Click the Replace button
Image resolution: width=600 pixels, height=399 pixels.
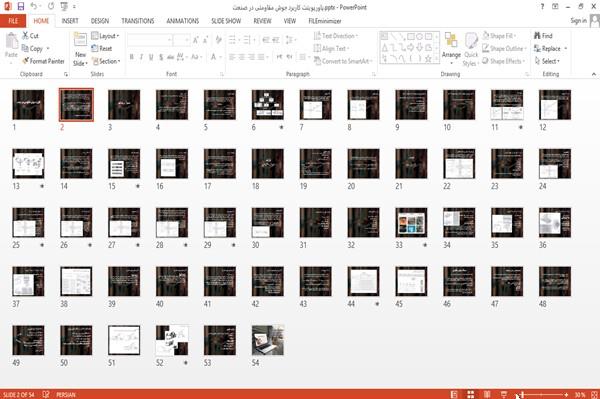coord(550,48)
